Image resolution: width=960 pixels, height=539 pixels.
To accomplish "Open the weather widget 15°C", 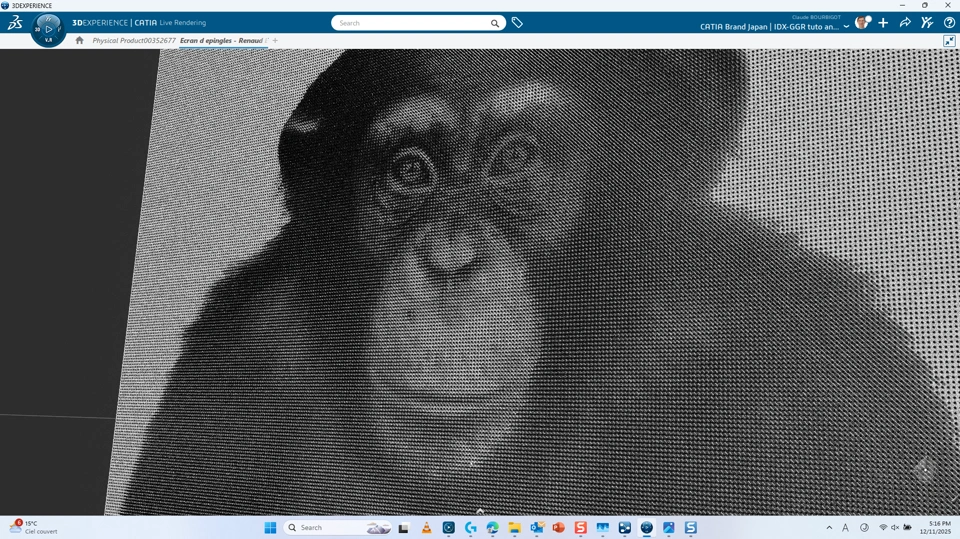I will click(34, 527).
